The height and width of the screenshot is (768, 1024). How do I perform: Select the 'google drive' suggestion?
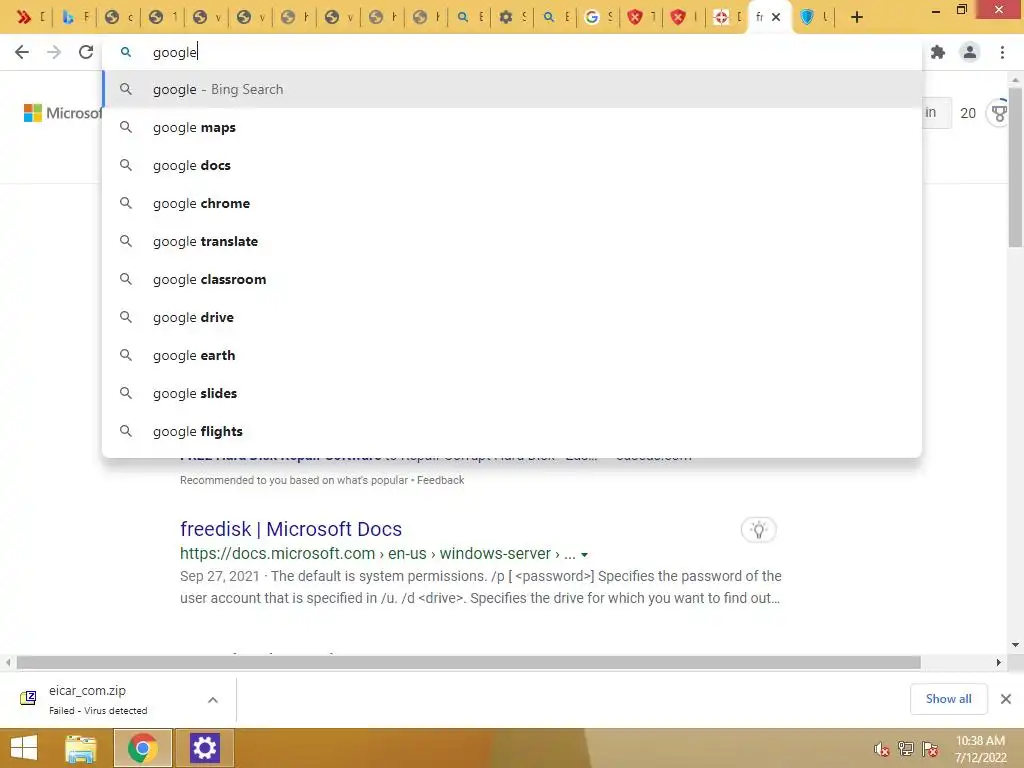(513, 317)
